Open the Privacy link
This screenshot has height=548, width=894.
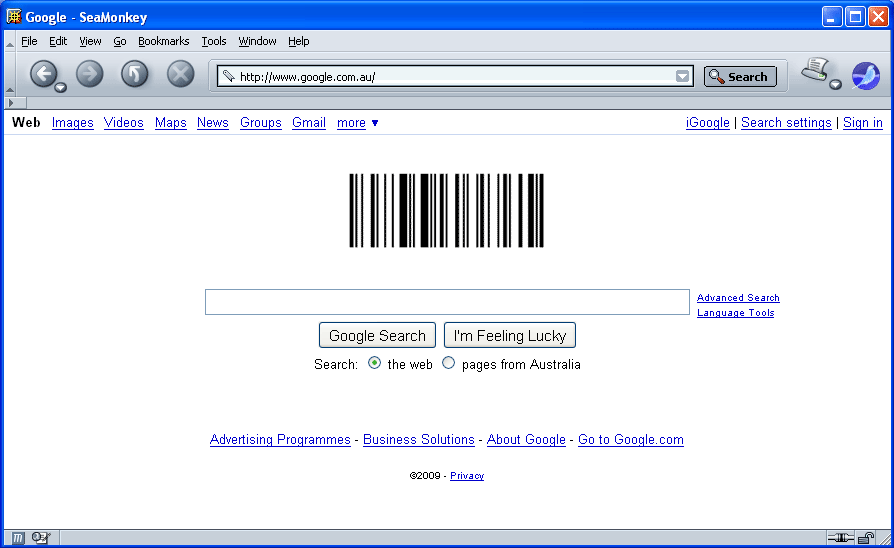tap(467, 476)
